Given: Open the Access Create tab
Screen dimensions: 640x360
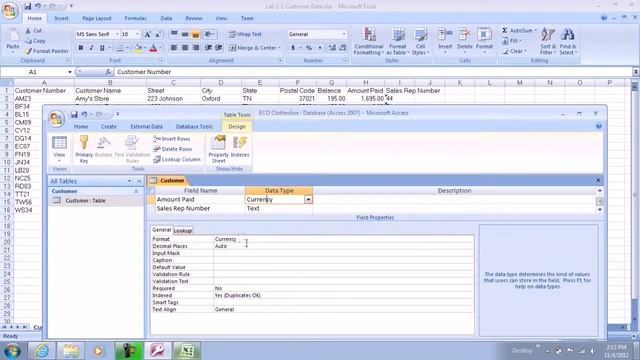Looking at the screenshot, I should 109,127.
